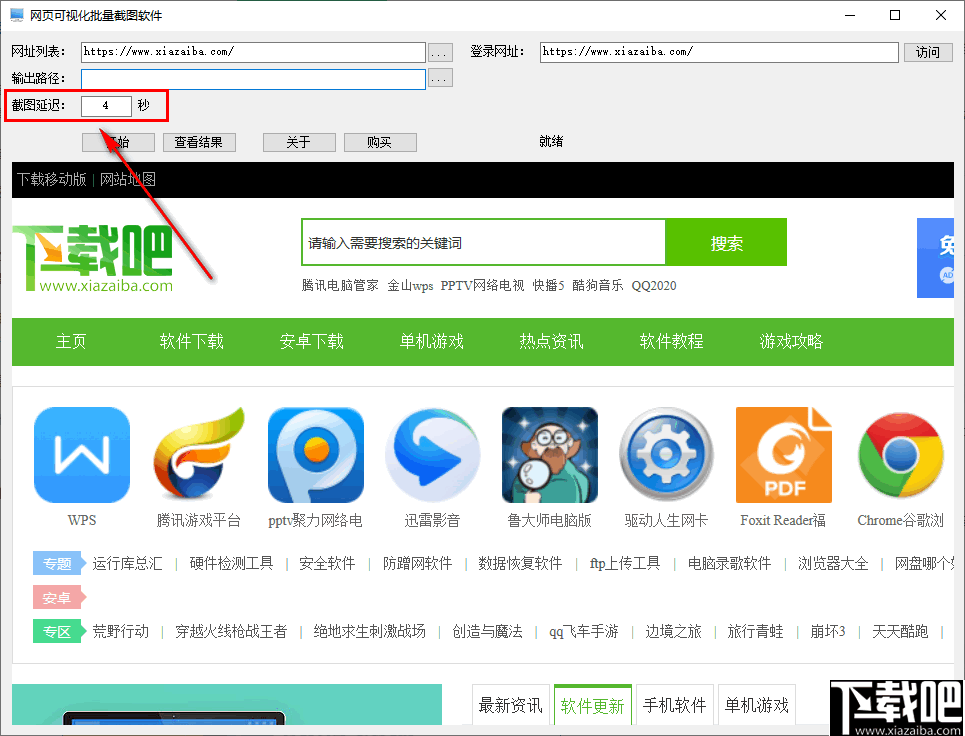Viewport: 965px width, 736px height.
Task: Click the green 搜索 button
Action: [726, 242]
